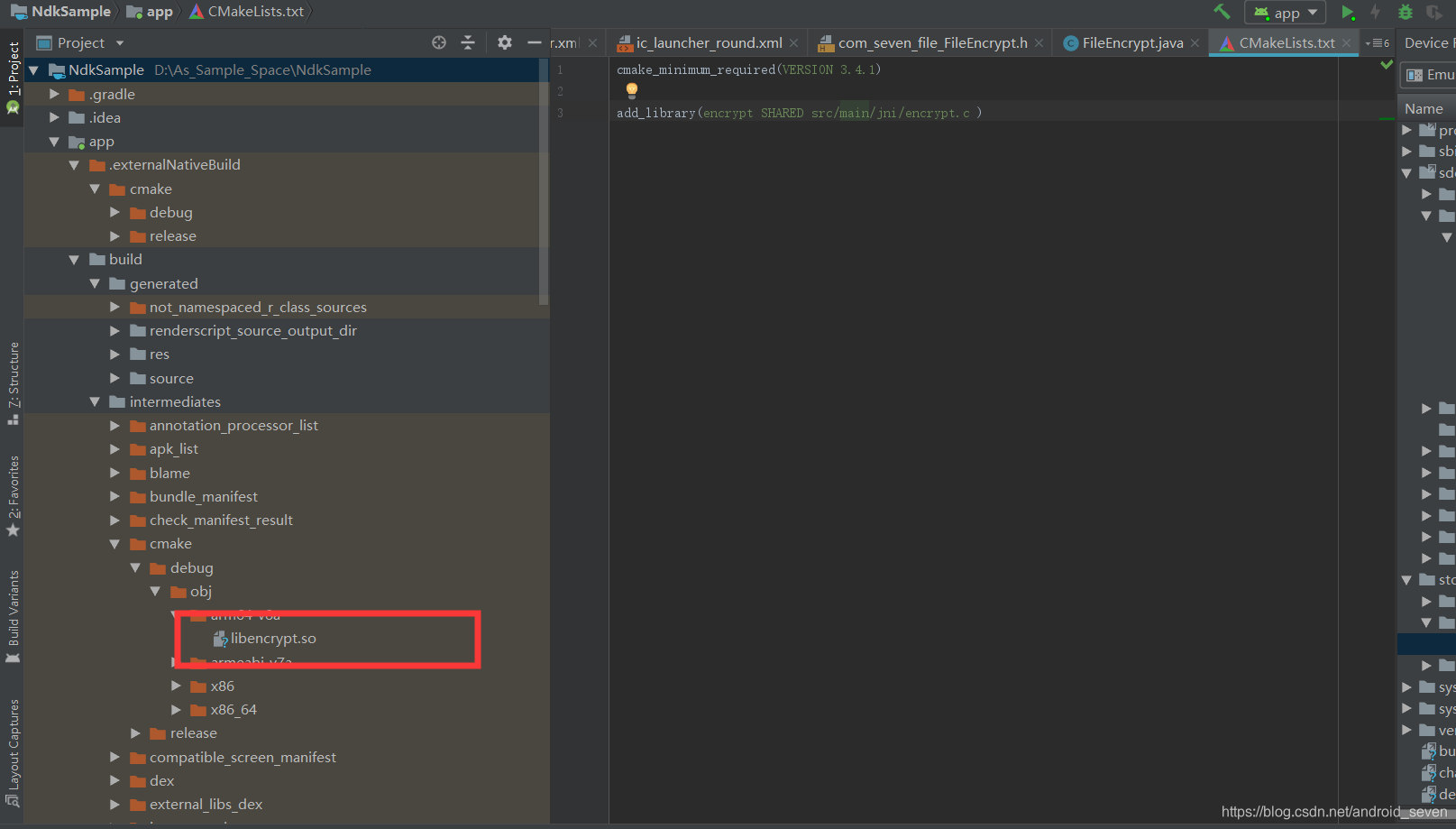
Task: Click line number 3 in the gutter
Action: click(560, 113)
